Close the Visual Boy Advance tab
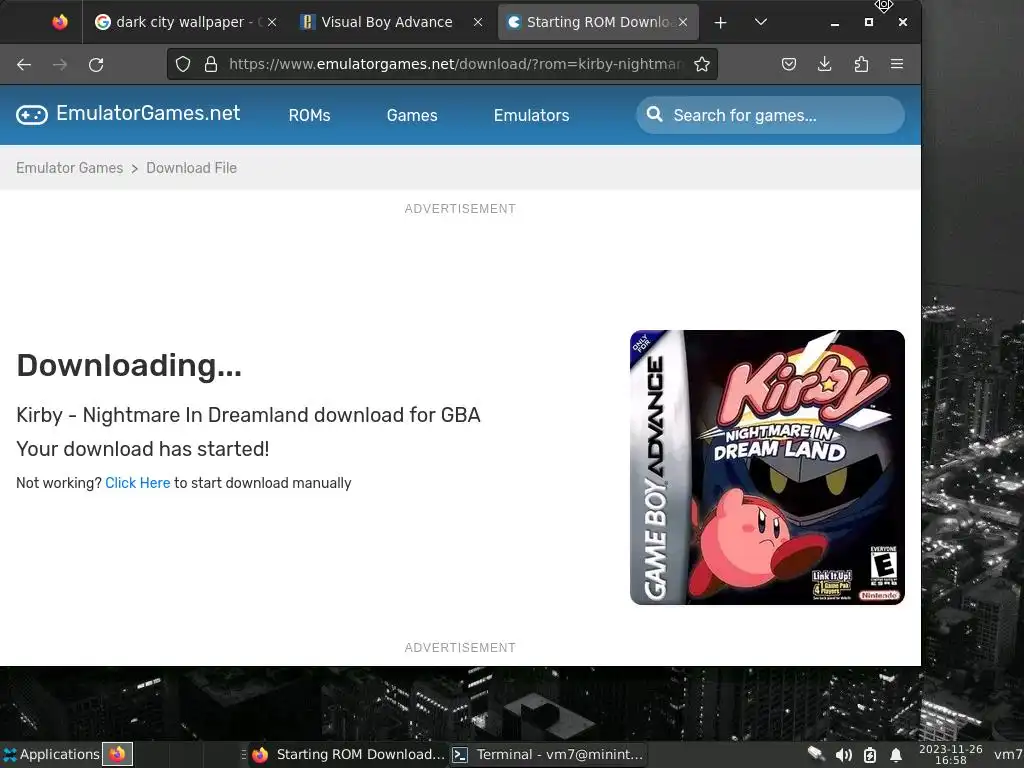 [478, 22]
